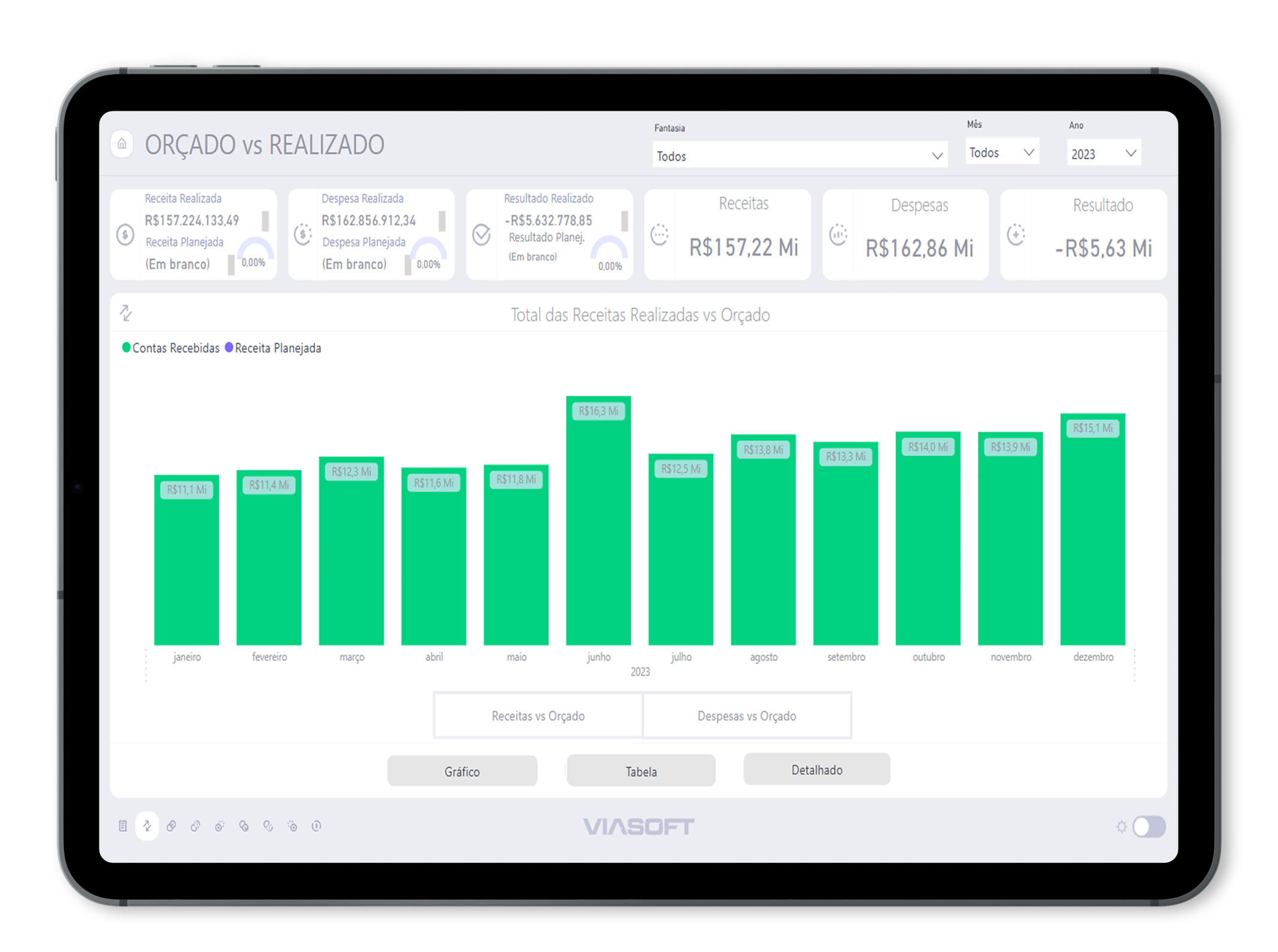Toggle the Receita Planejada legend series
This screenshot has width=1278, height=952.
(273, 348)
